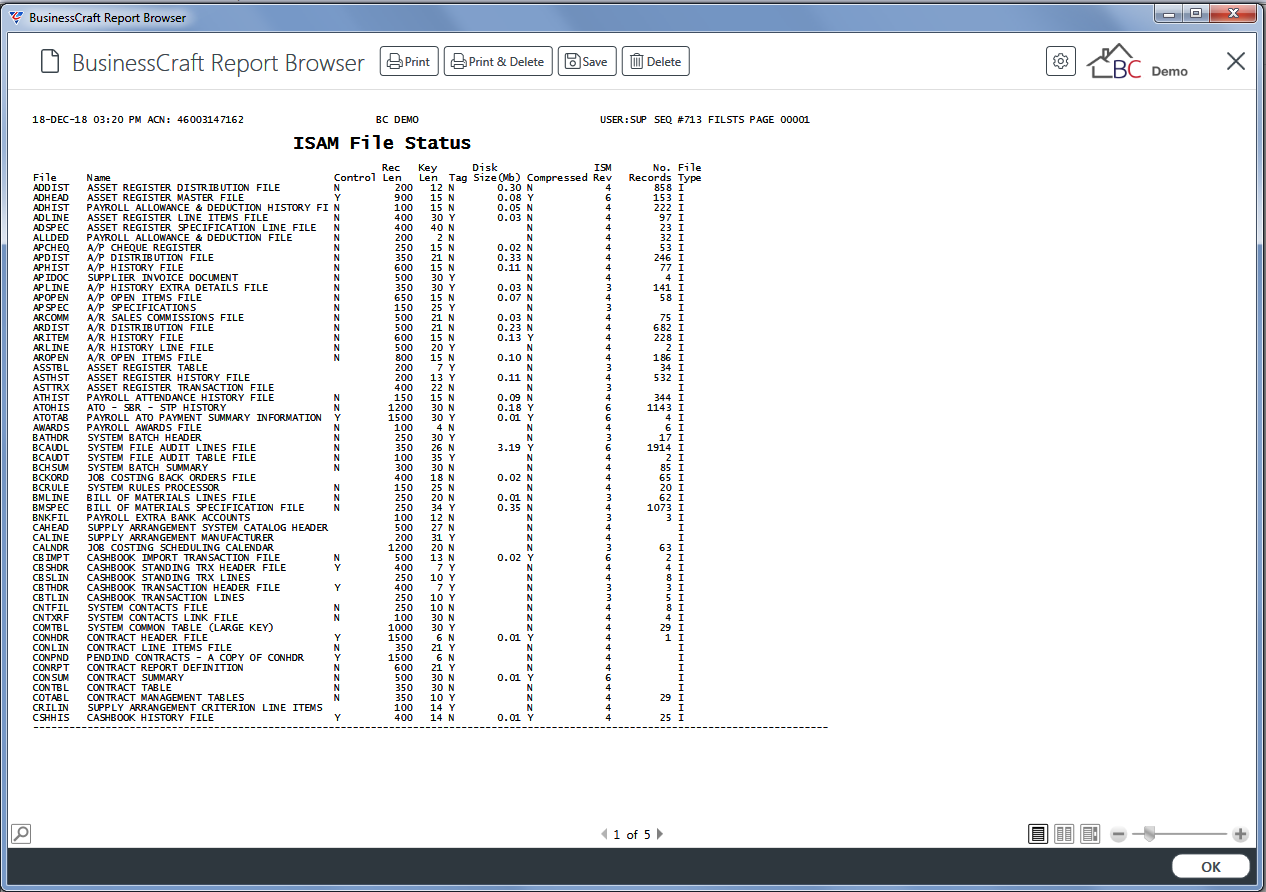Click ATO - SBR - STP HISTORY text

coord(156,408)
